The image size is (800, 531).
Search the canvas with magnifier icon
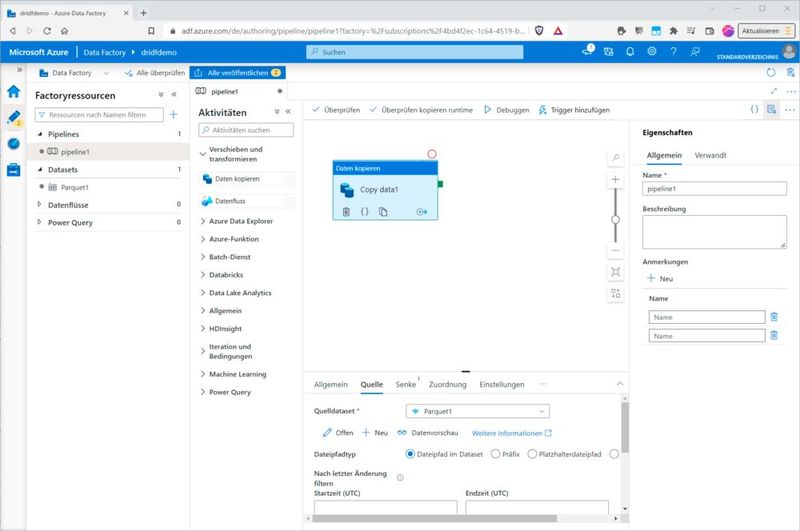616,158
